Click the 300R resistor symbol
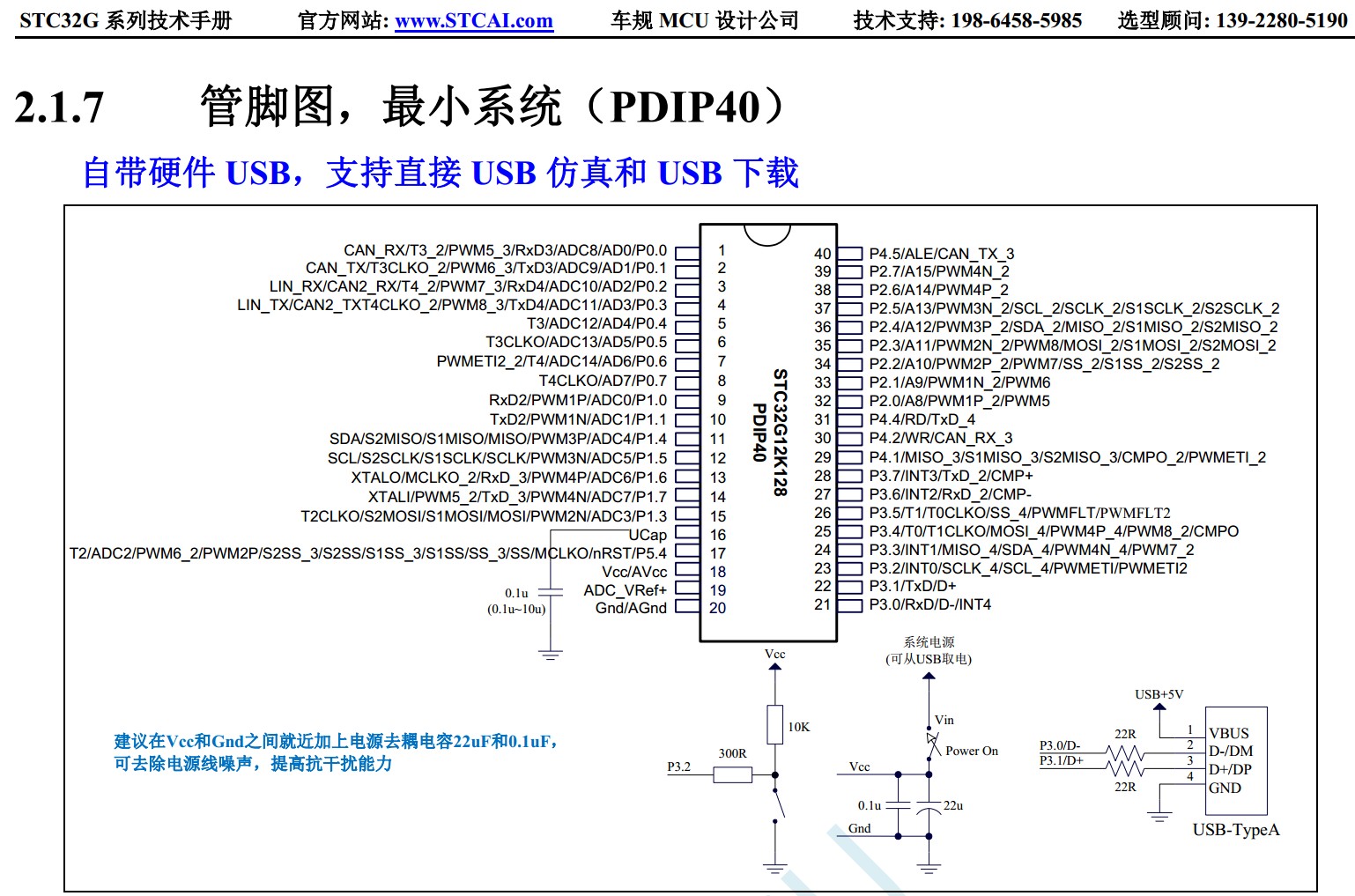1355x896 pixels. pos(732,775)
